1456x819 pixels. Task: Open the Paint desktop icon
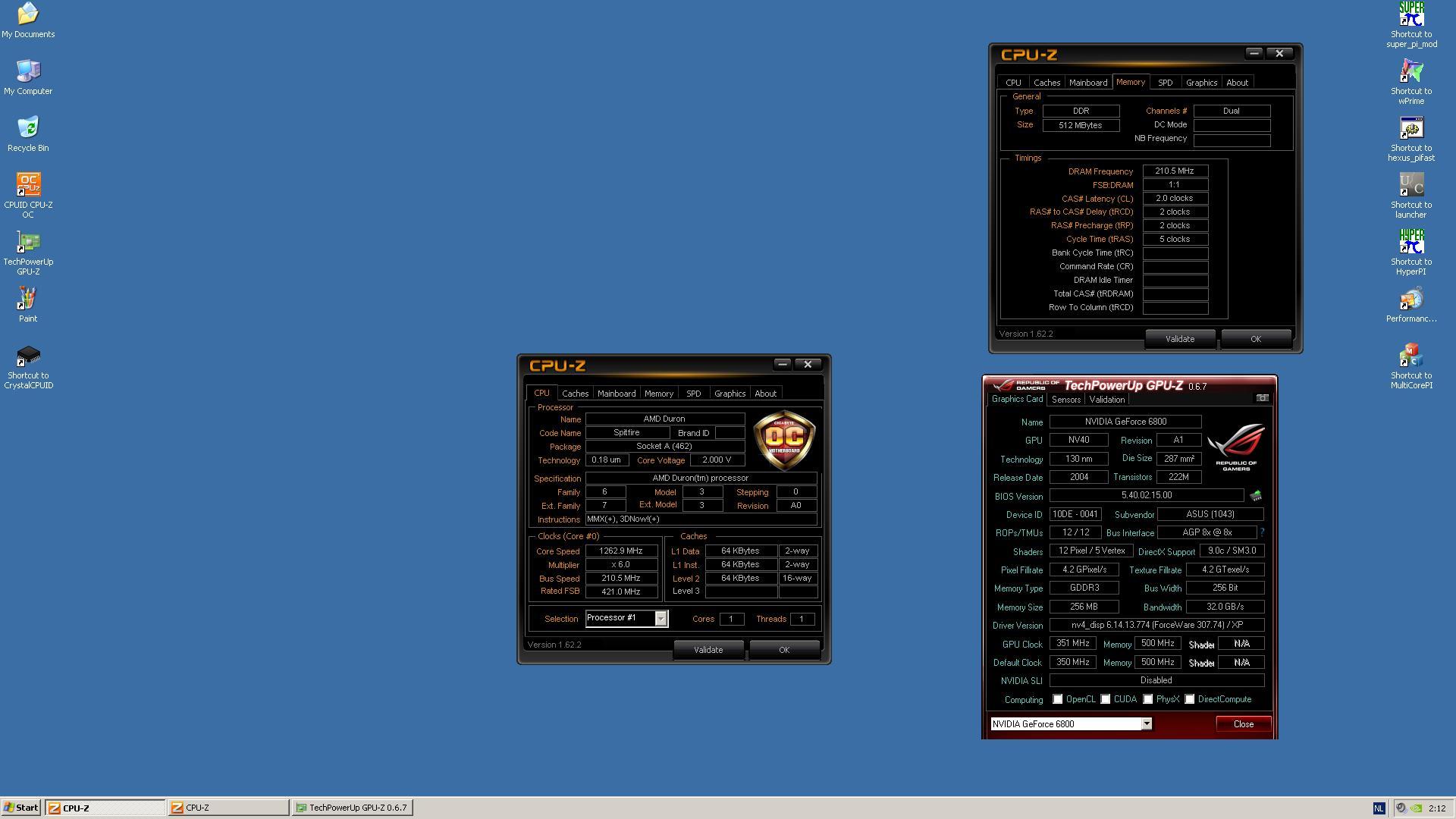tap(28, 305)
